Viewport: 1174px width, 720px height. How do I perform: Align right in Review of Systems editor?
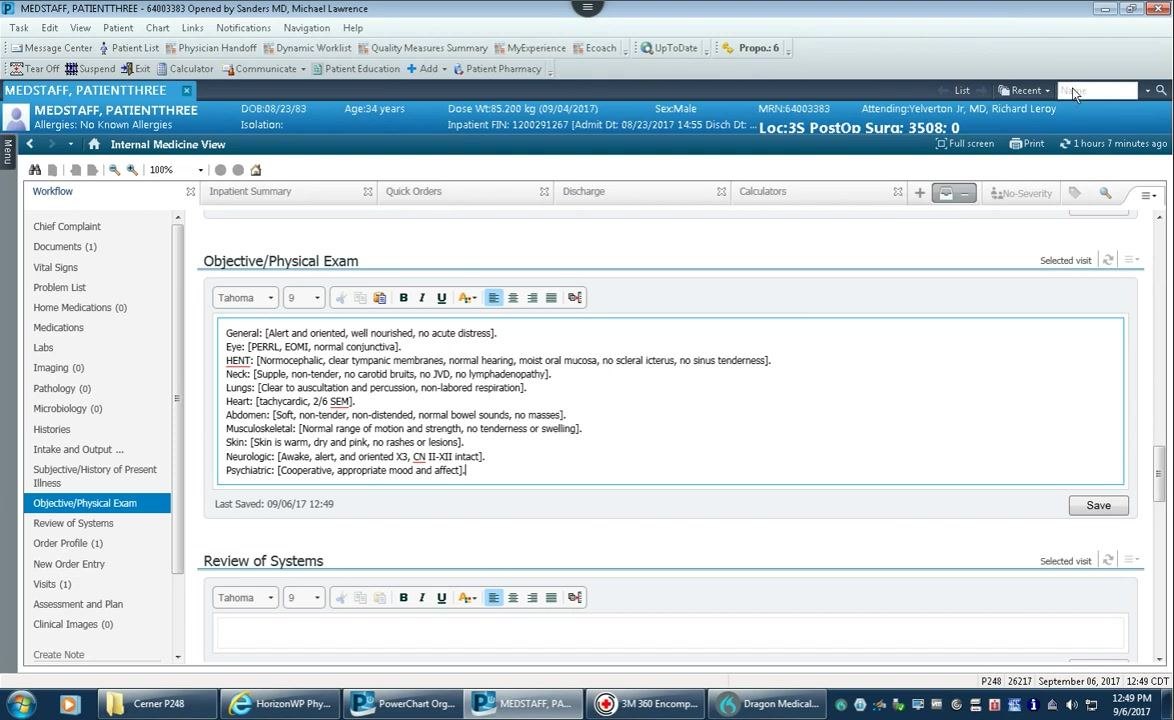[x=532, y=597]
